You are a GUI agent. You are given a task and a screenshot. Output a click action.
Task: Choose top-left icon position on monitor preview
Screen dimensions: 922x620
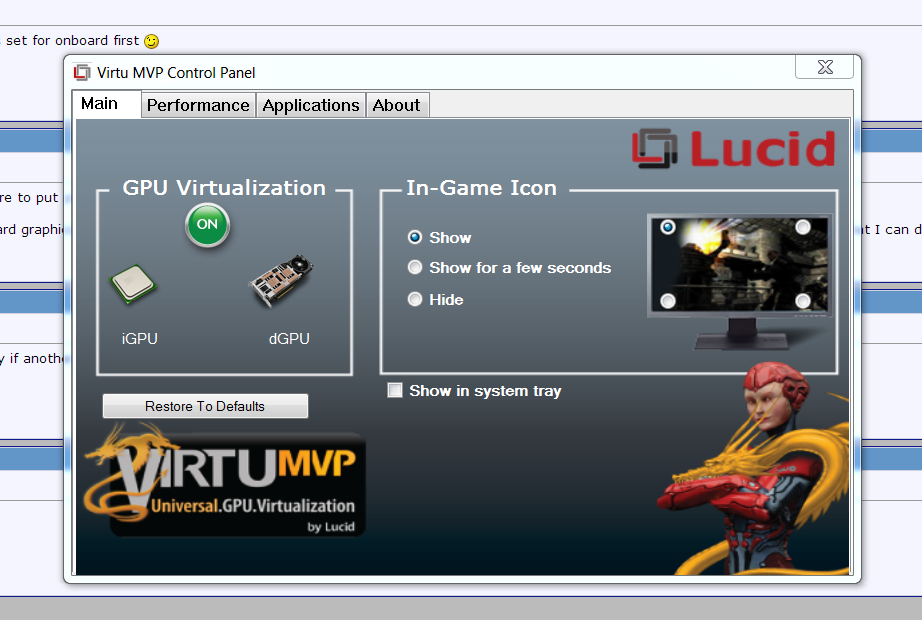(x=667, y=227)
